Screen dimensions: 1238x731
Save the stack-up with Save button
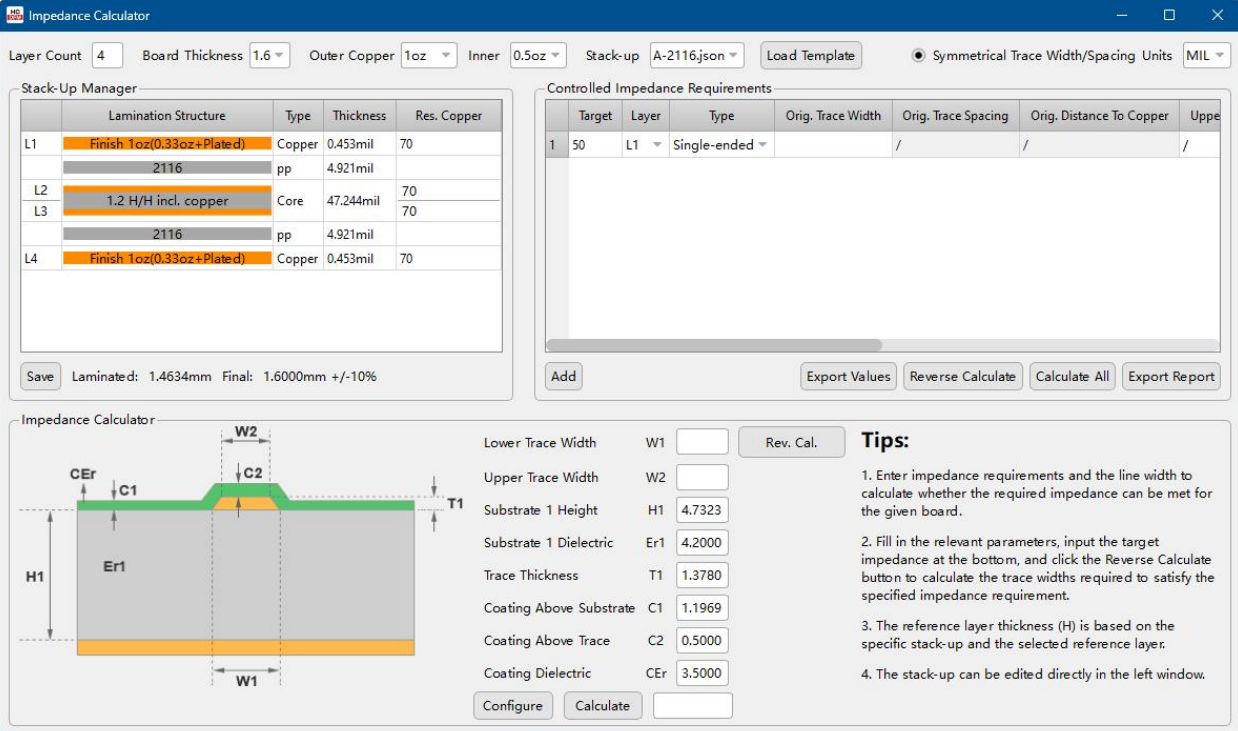click(x=40, y=376)
